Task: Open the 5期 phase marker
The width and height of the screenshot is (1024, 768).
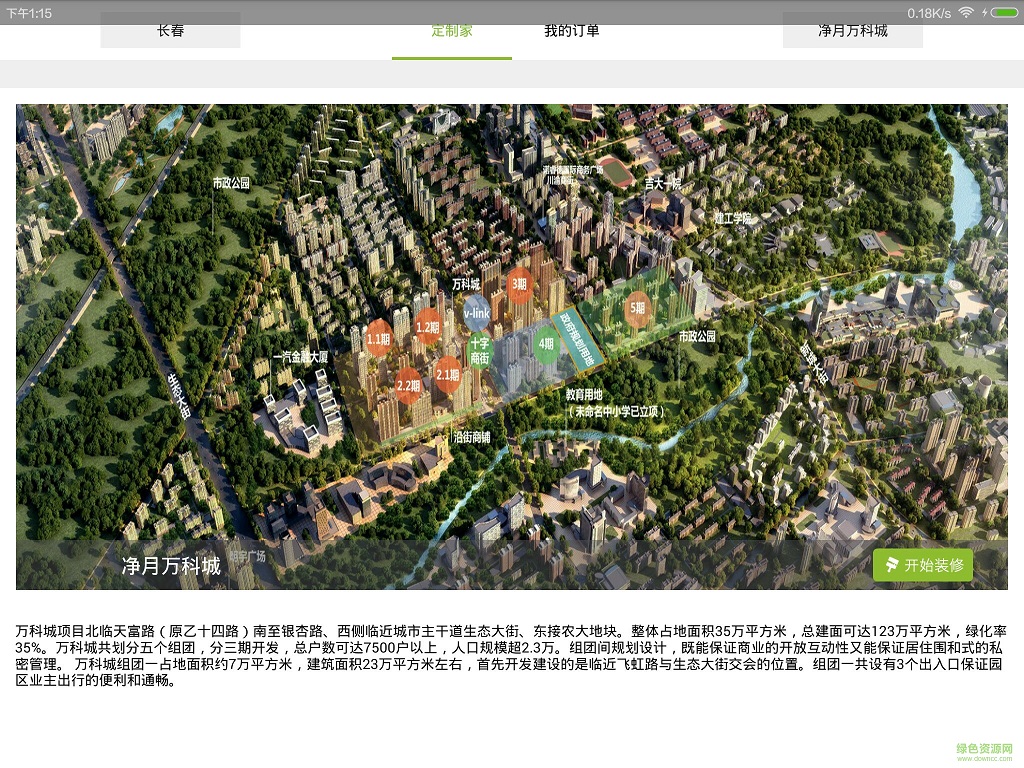Action: 638,307
